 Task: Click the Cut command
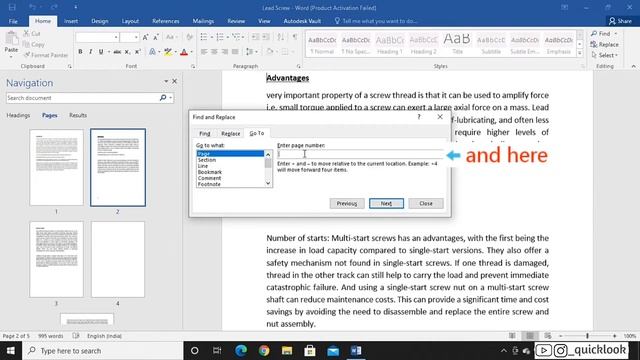[x=32, y=33]
